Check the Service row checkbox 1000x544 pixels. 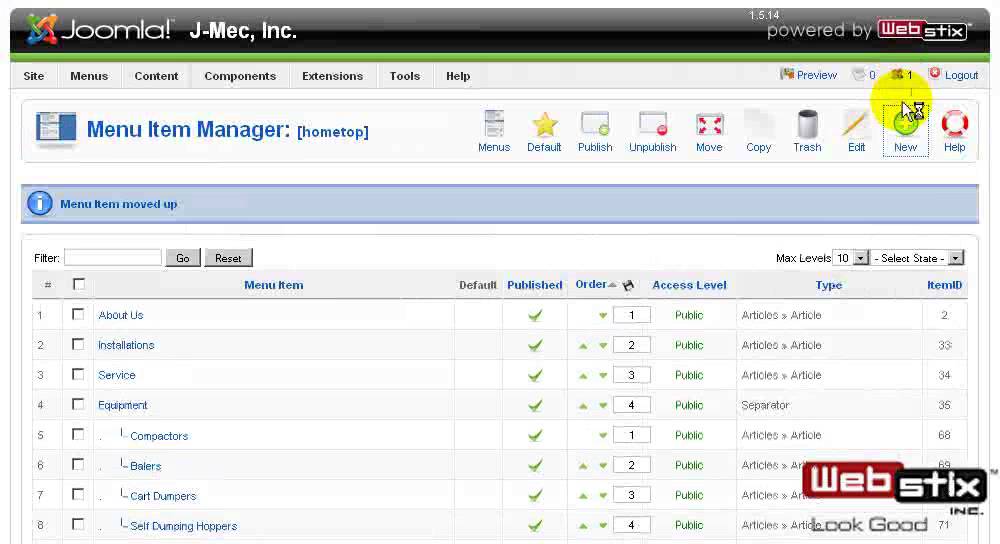(78, 374)
